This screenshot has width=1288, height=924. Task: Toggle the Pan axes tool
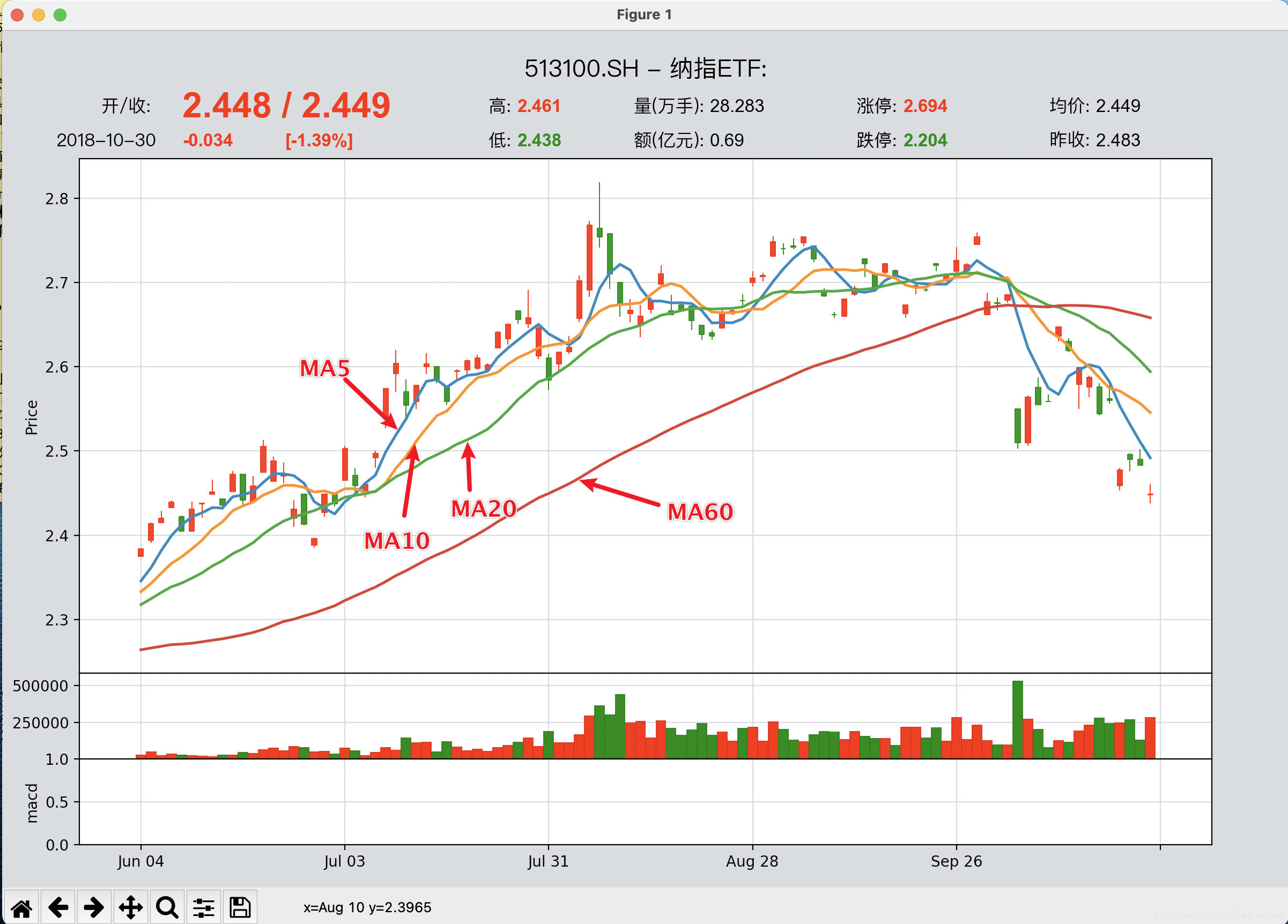tap(131, 907)
